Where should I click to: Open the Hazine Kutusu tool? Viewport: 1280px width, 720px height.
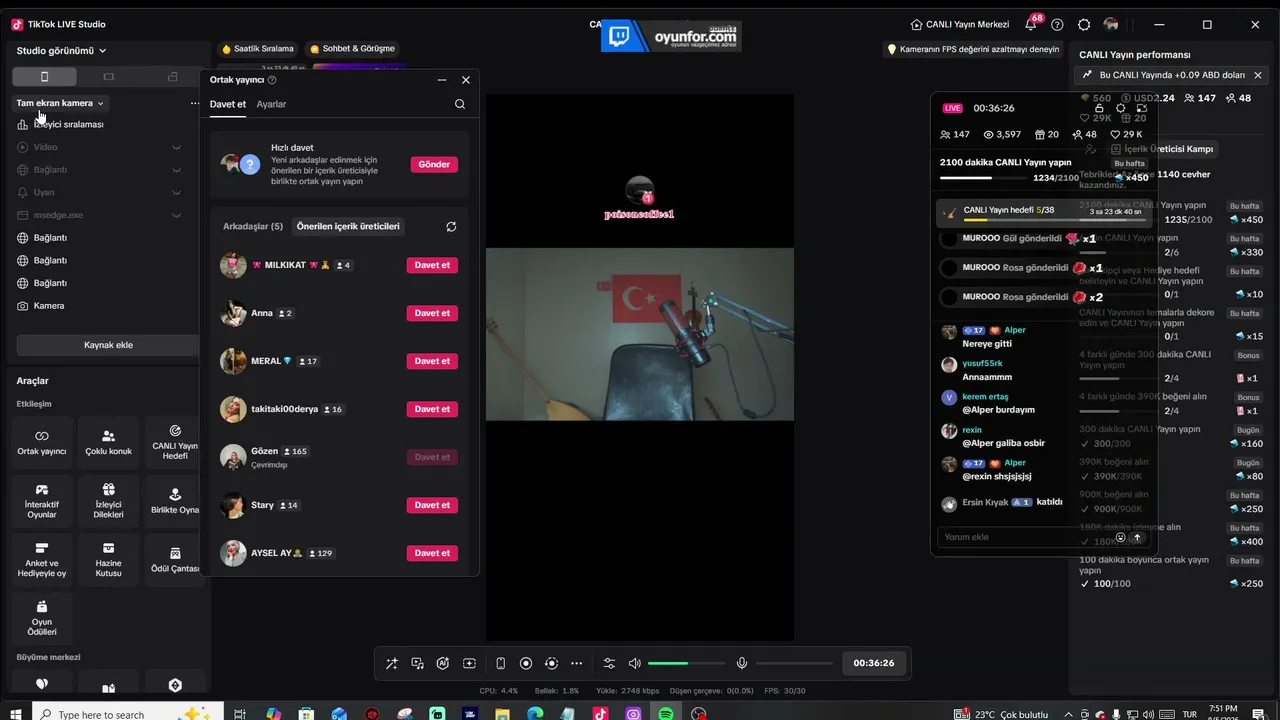[108, 561]
